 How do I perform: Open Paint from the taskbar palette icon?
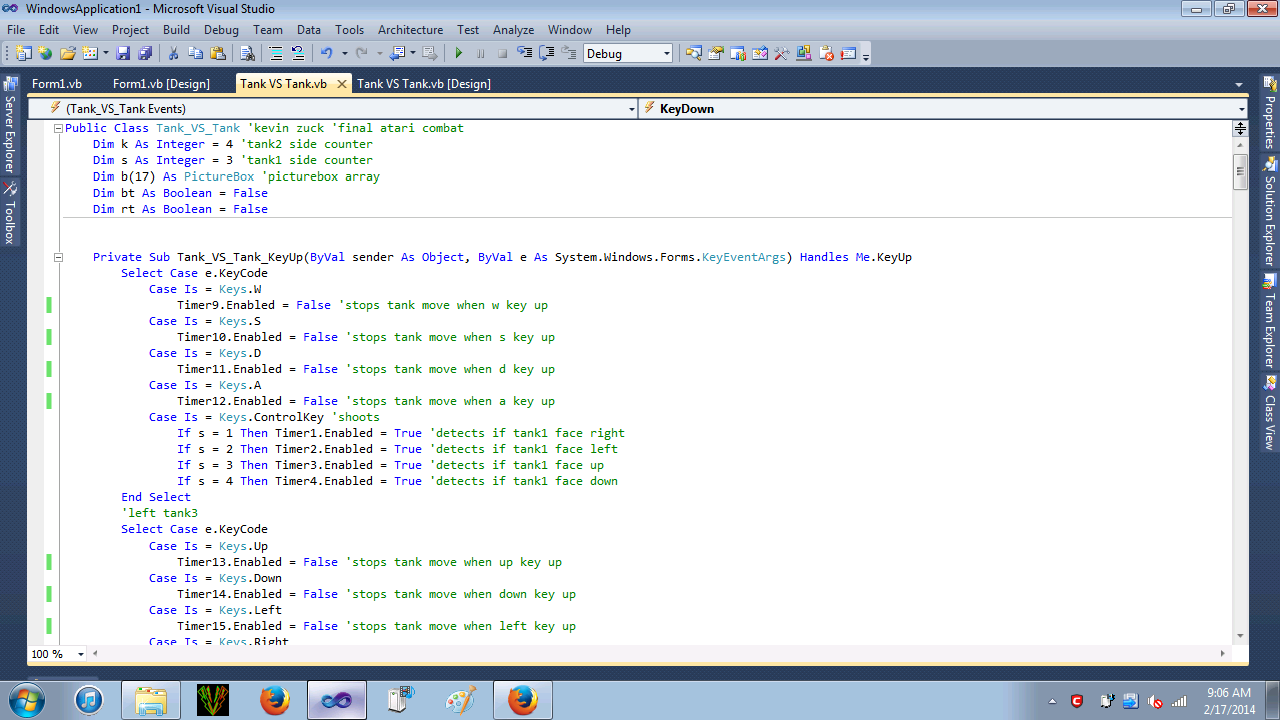click(460, 700)
